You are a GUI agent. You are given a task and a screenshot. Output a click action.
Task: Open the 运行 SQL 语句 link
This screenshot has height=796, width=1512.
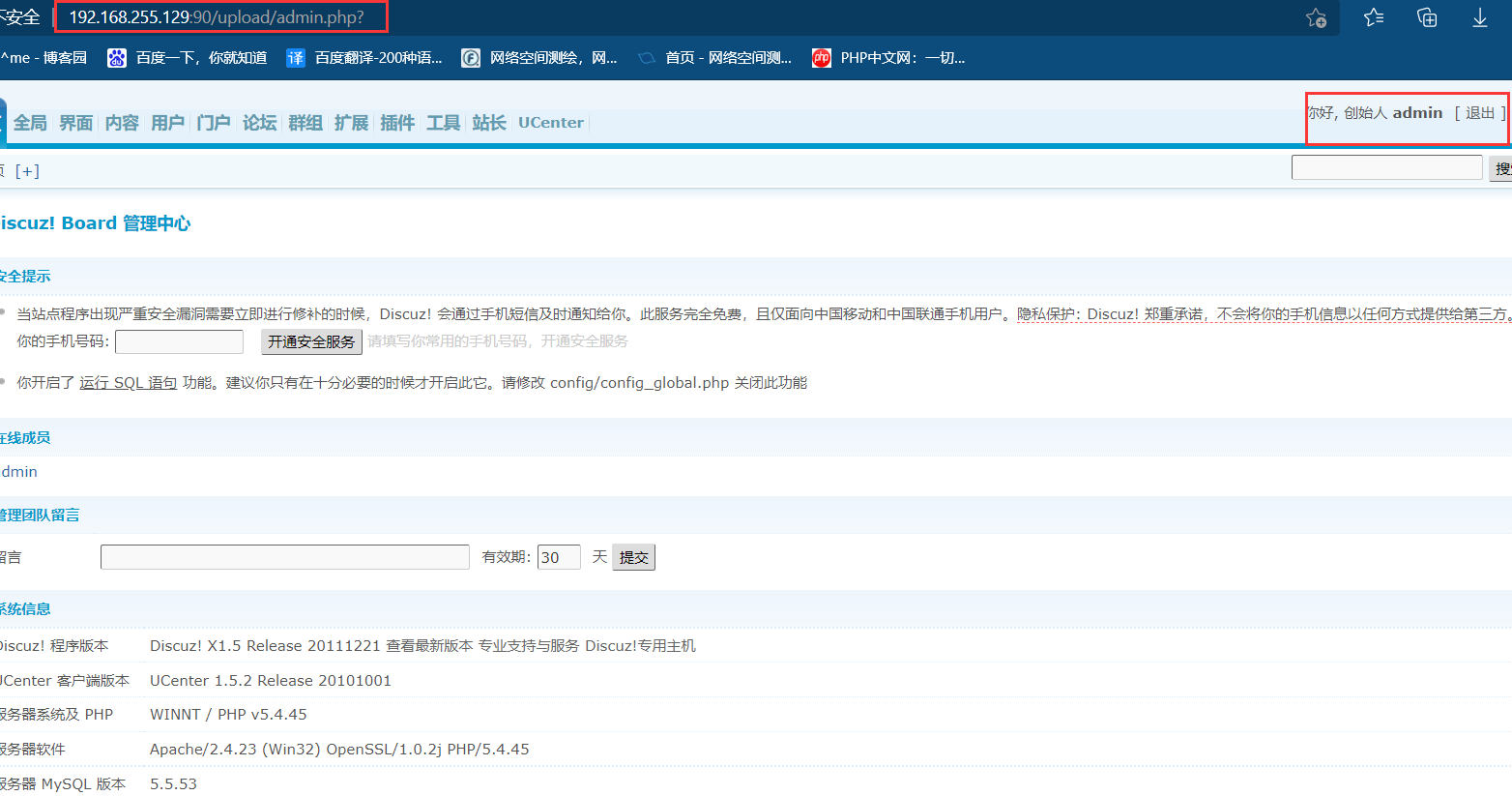point(129,383)
